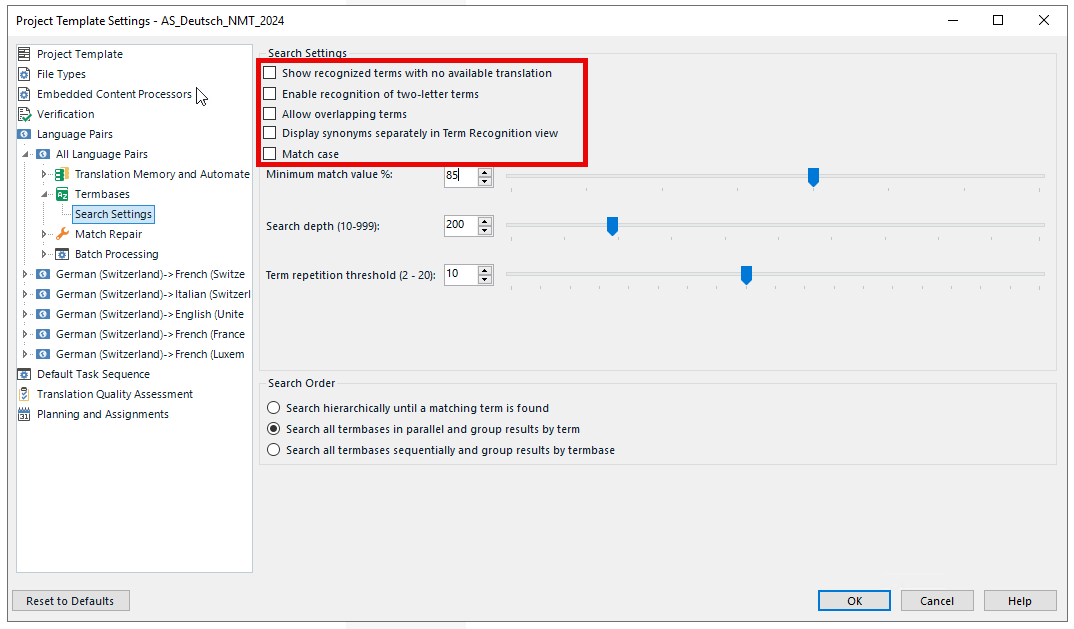
Task: Click icon for German->French (France) pair
Action: click(43, 334)
